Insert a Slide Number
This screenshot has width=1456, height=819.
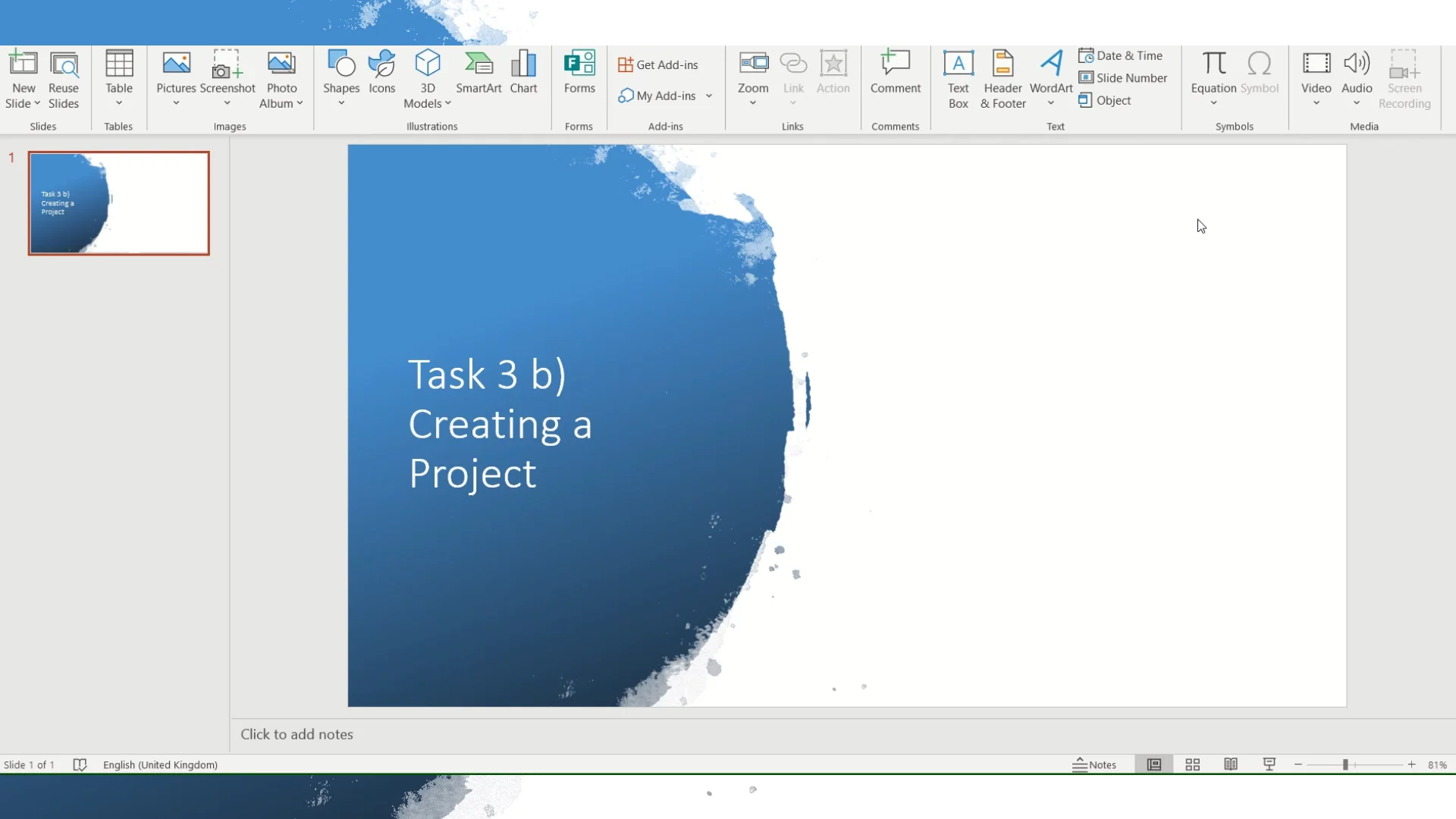point(1122,77)
